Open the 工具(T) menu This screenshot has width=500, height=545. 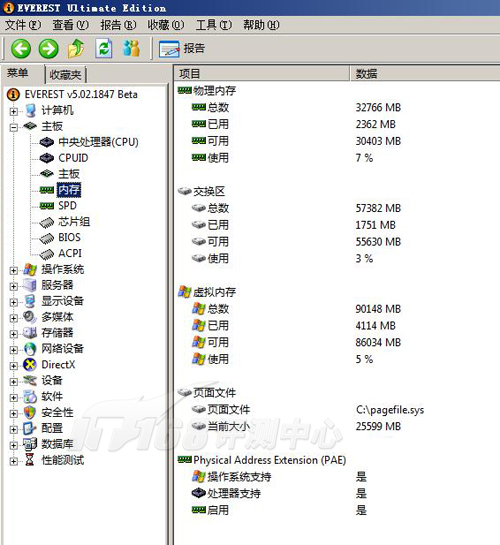coord(214,25)
